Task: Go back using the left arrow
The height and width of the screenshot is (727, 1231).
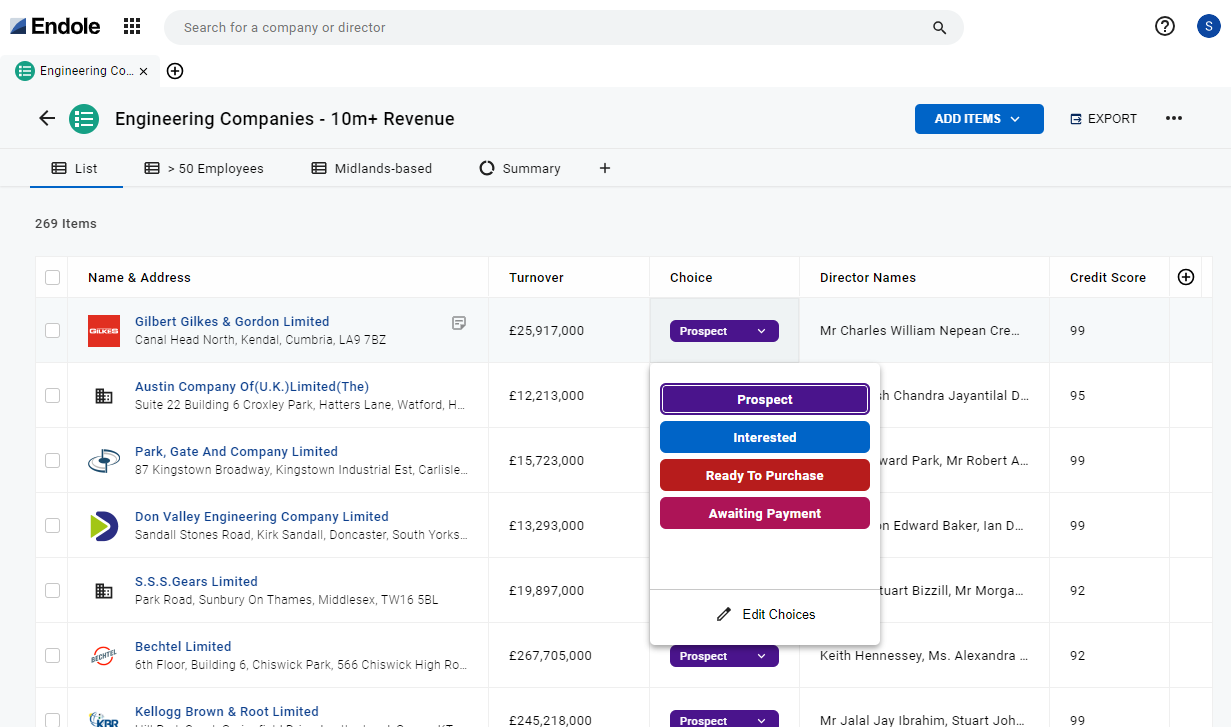Action: tap(47, 119)
